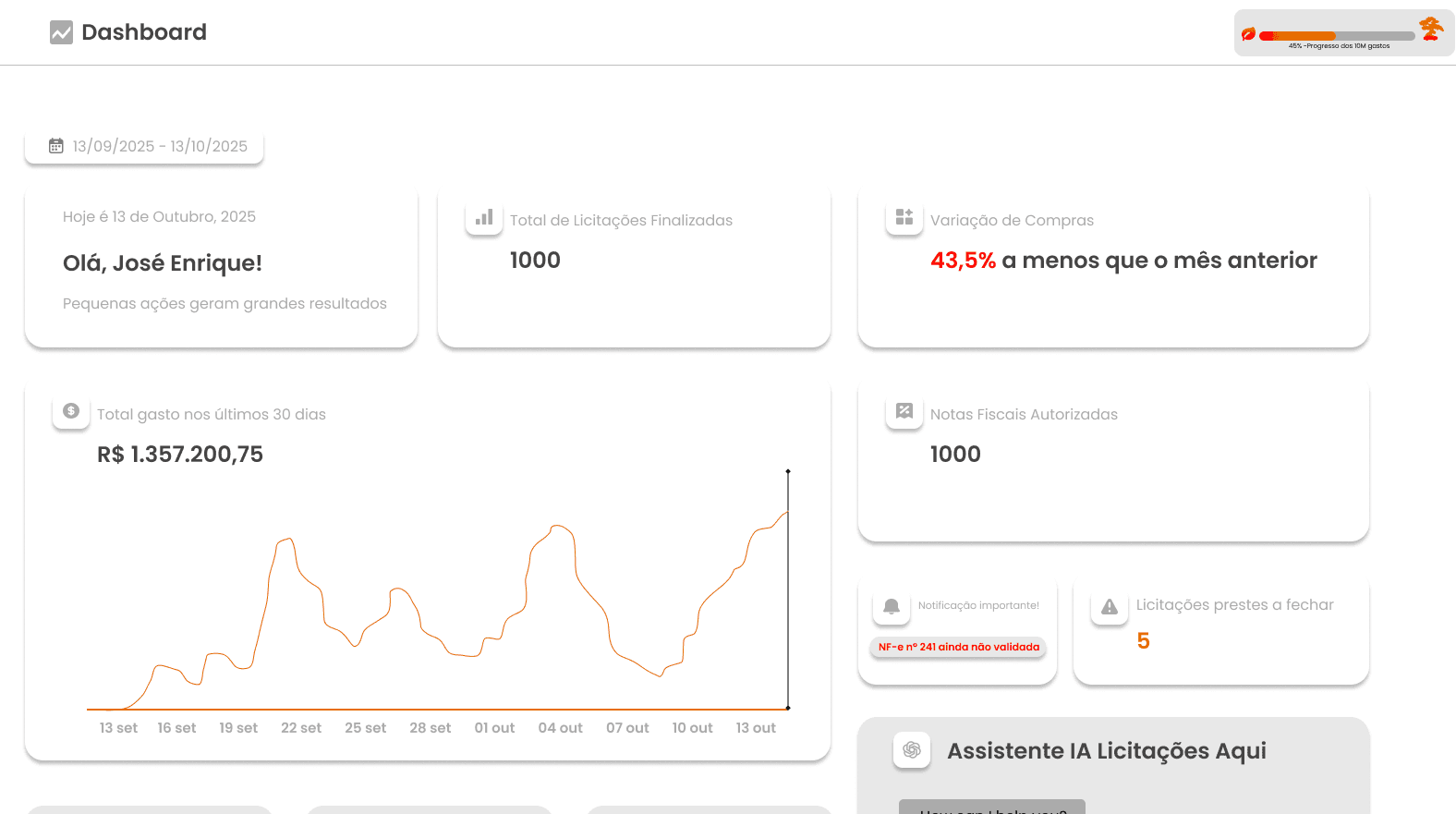
Task: Click the Licitações prestes a fechar count
Action: (1143, 641)
